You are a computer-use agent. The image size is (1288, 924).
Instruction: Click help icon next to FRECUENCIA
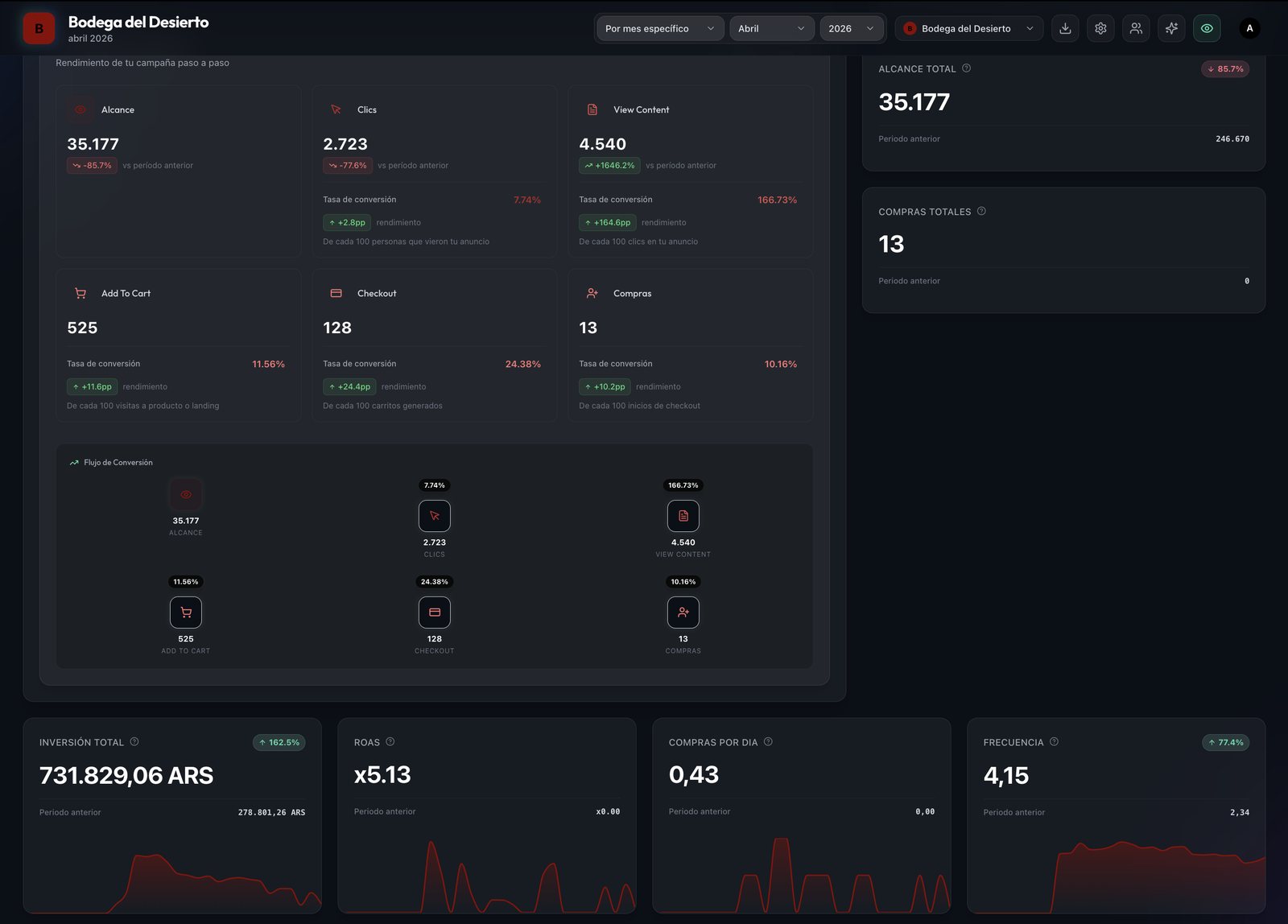pyautogui.click(x=1054, y=742)
